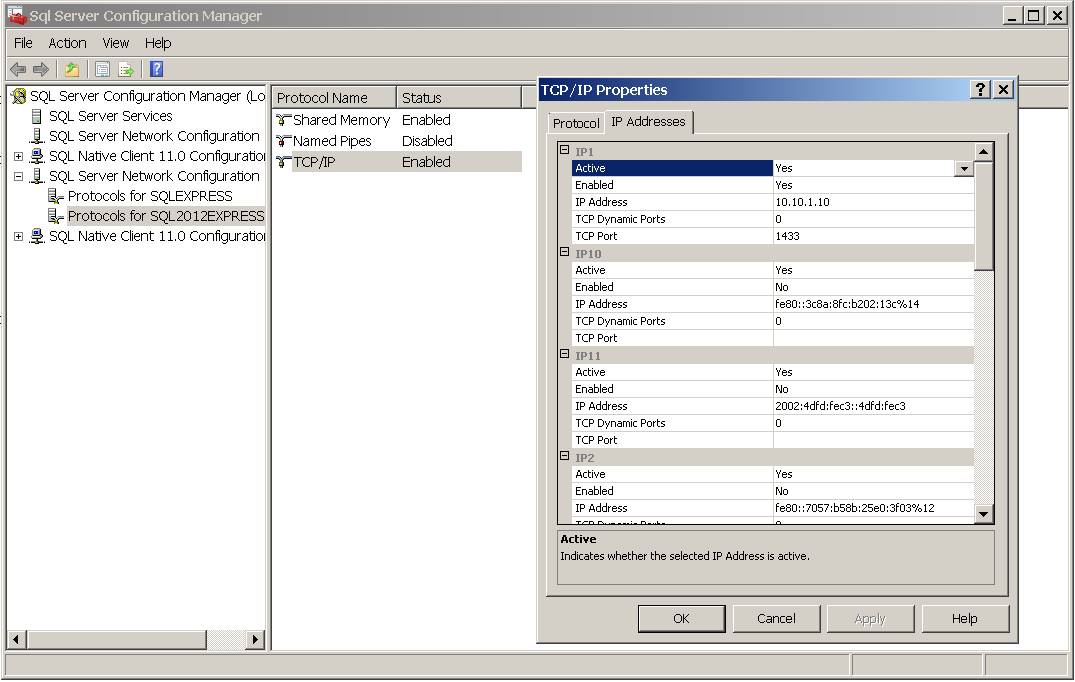Click the dialog's Help button
The height and width of the screenshot is (682, 1075).
pos(965,618)
